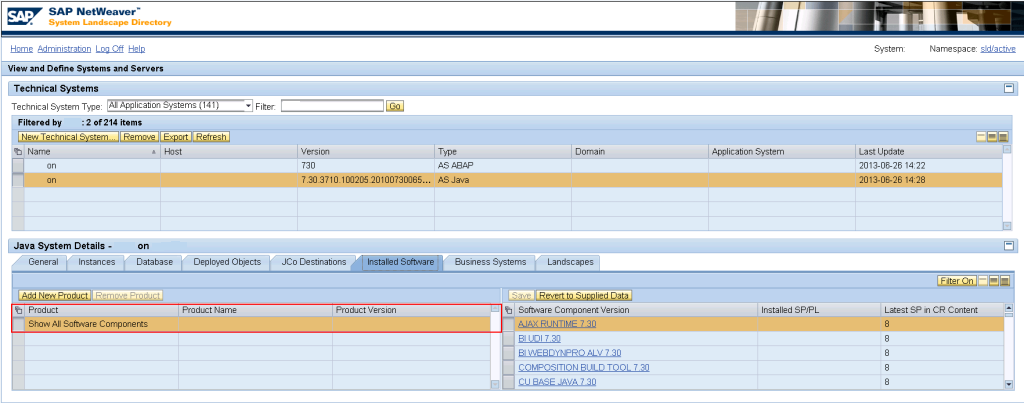
Task: Refresh the technical systems list
Action: click(x=211, y=137)
